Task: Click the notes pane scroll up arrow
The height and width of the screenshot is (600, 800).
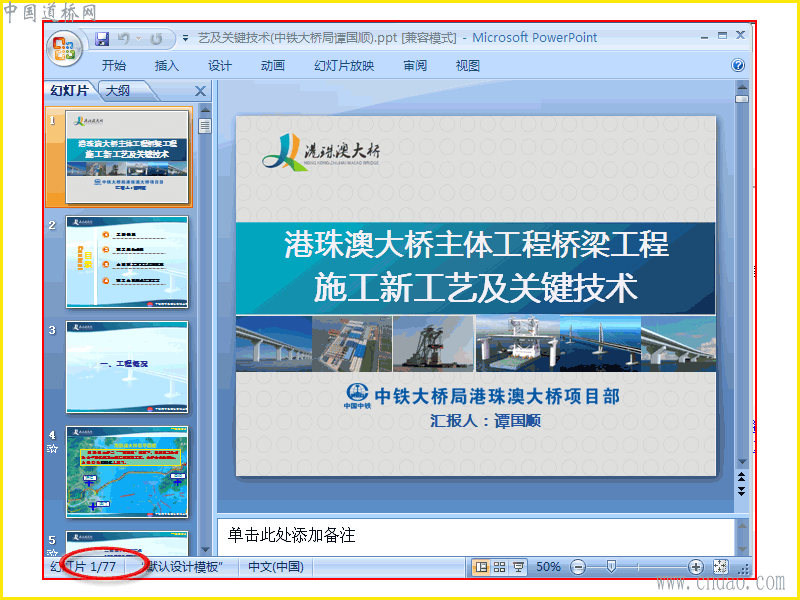Action: click(x=742, y=526)
